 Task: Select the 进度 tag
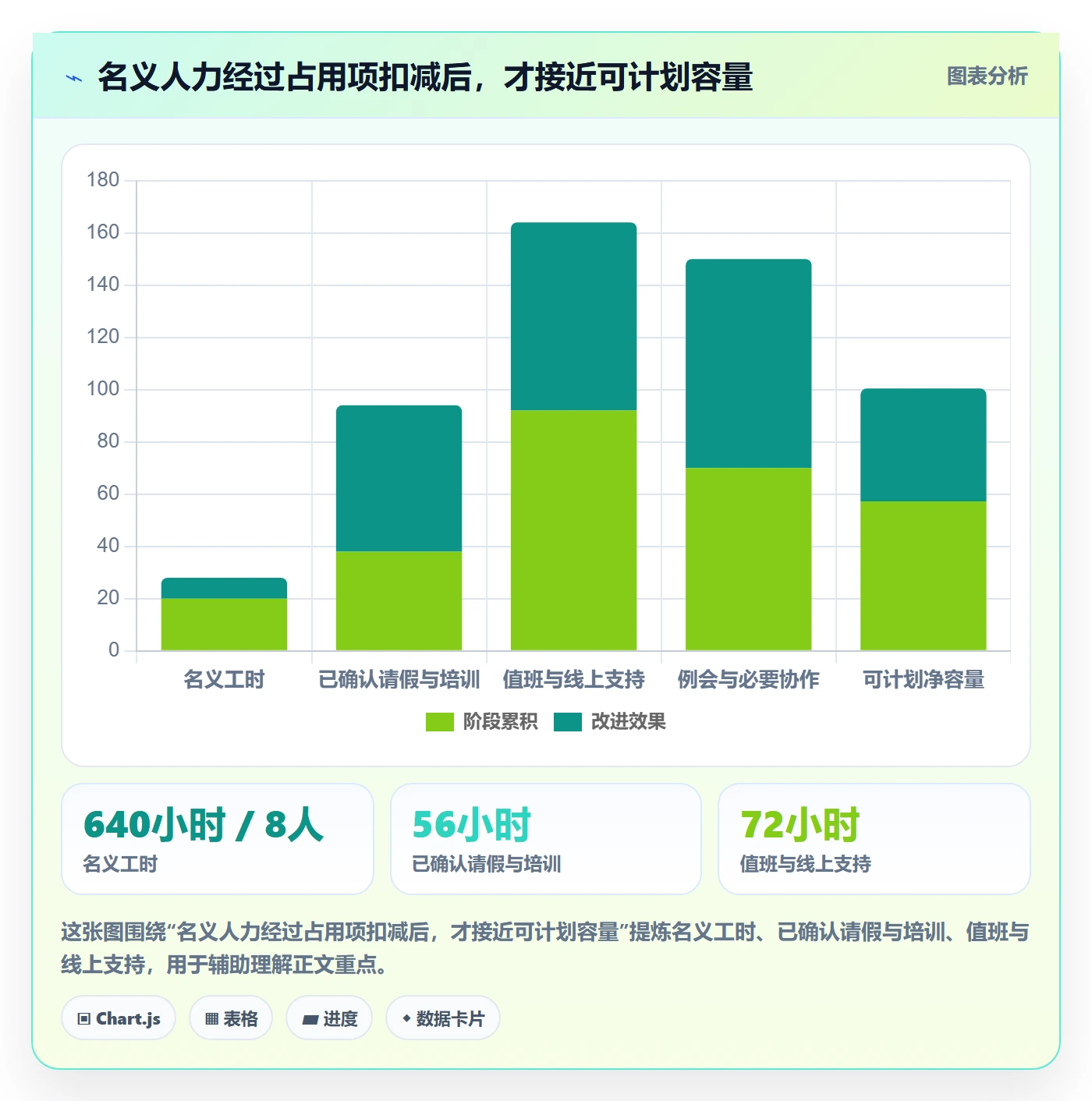coord(329,1018)
